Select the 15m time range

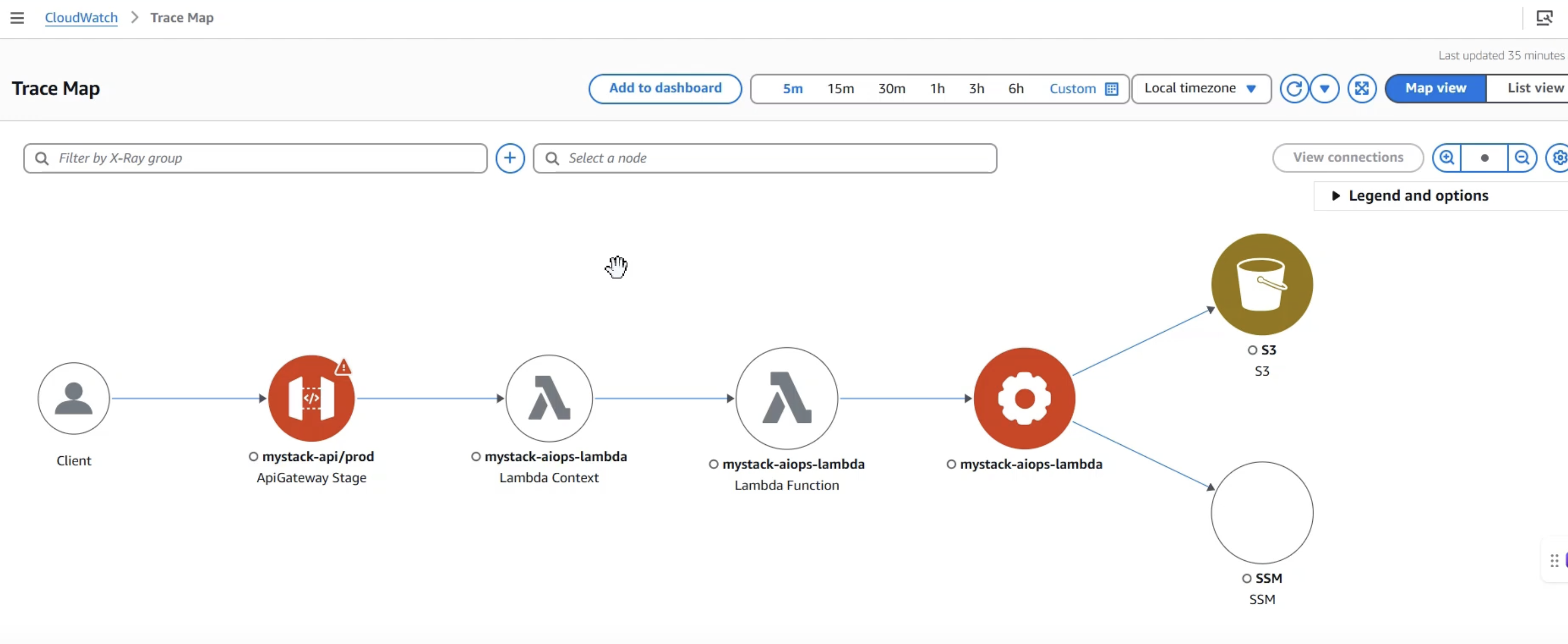pyautogui.click(x=840, y=89)
